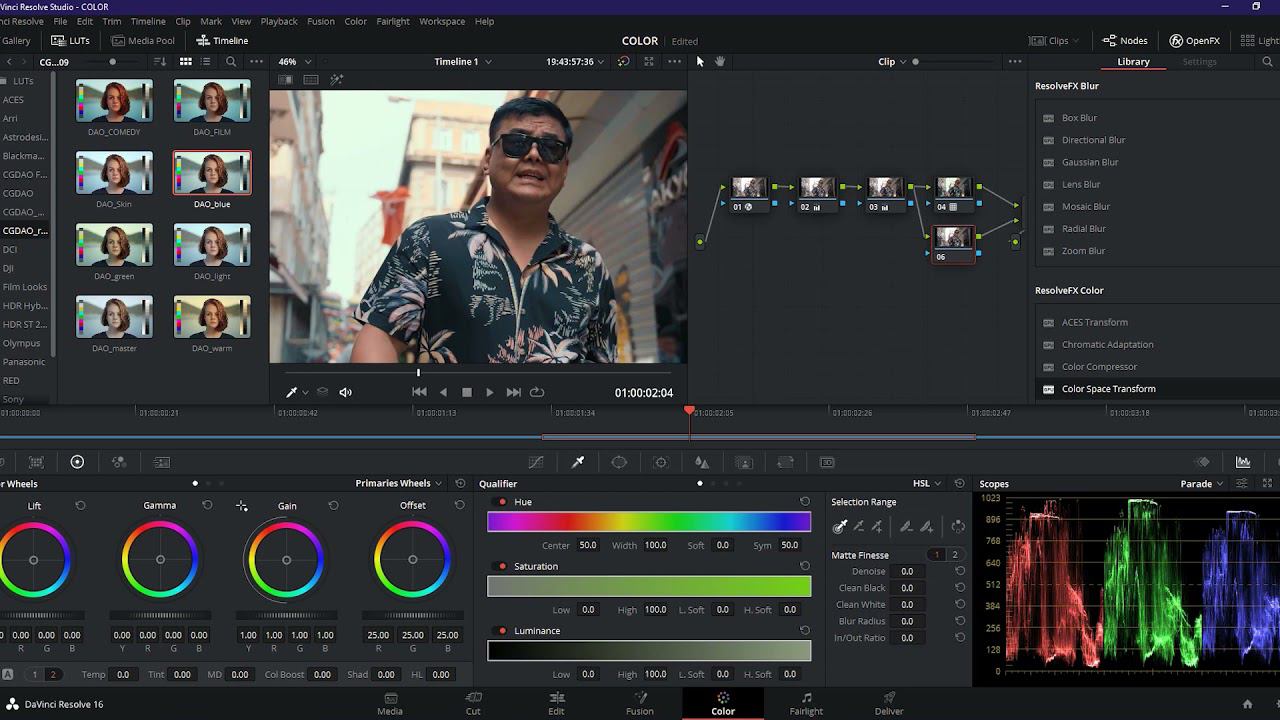Open the Primaries Wheels mode dropdown
1280x720 pixels.
pos(399,484)
